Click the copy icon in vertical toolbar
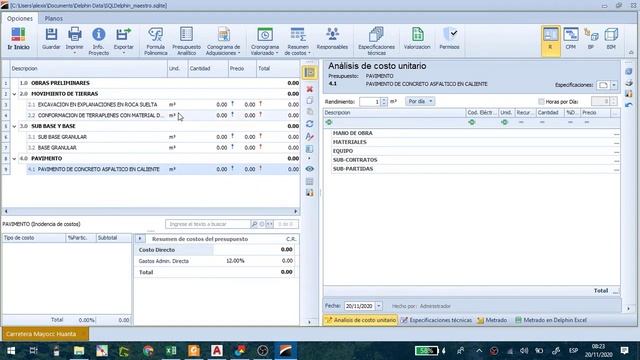This screenshot has width=640, height=360. click(x=310, y=100)
